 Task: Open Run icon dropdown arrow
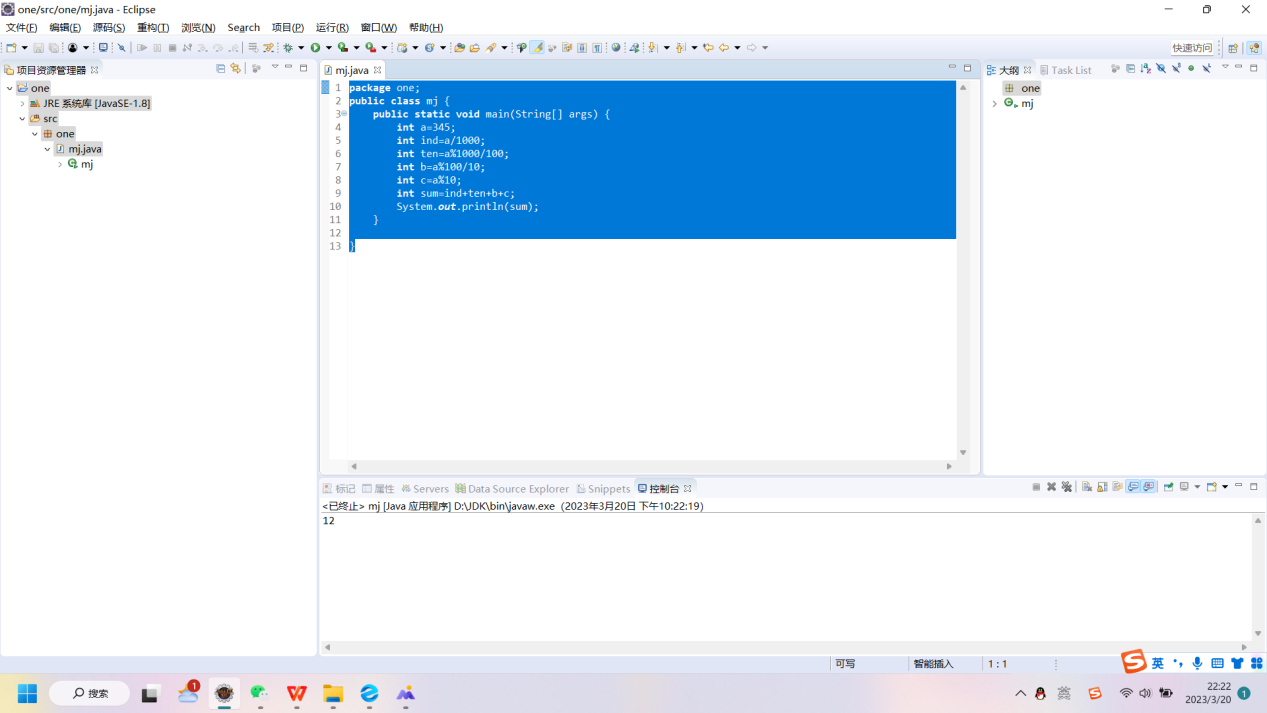[329, 47]
